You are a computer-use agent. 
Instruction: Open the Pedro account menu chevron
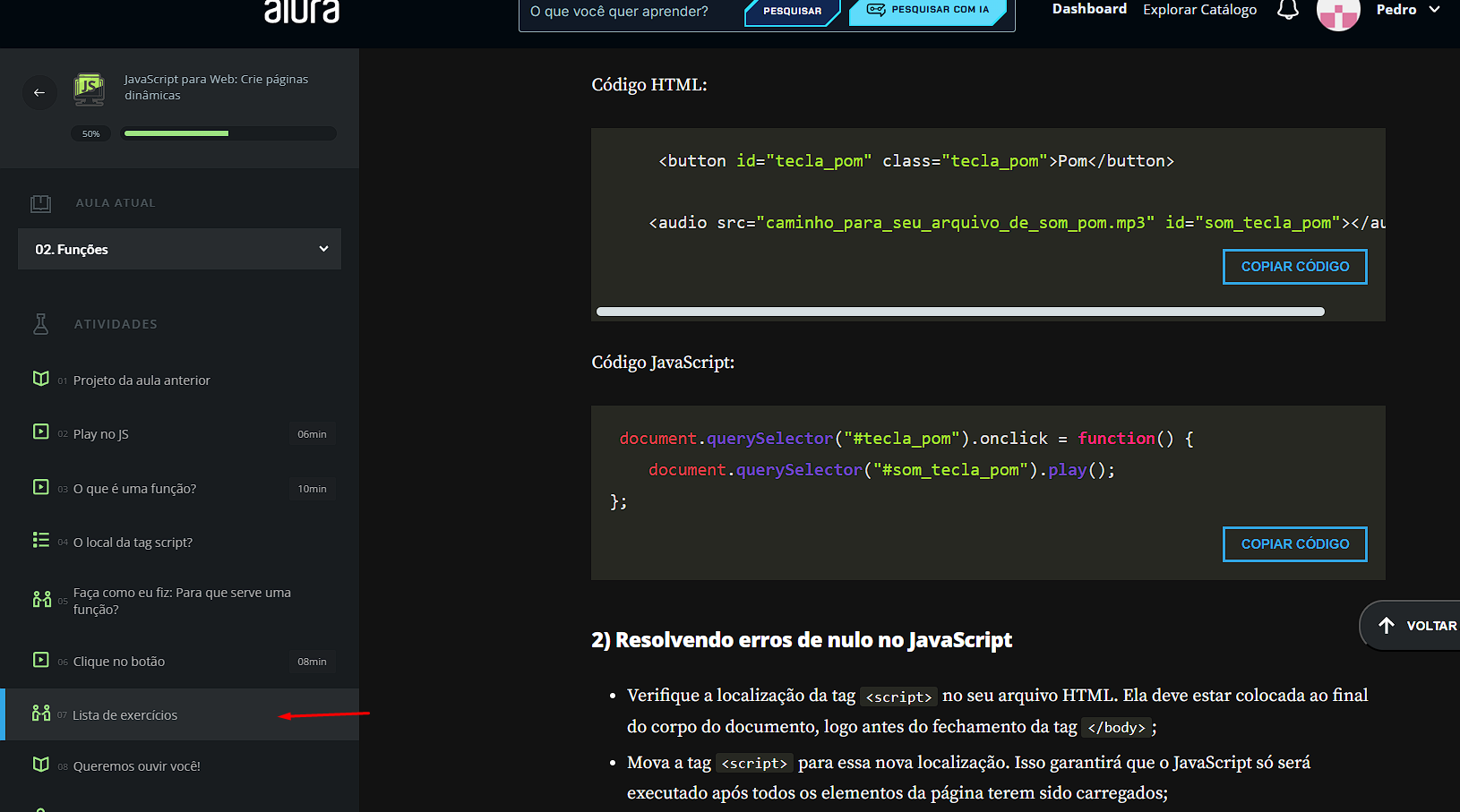pyautogui.click(x=1434, y=10)
